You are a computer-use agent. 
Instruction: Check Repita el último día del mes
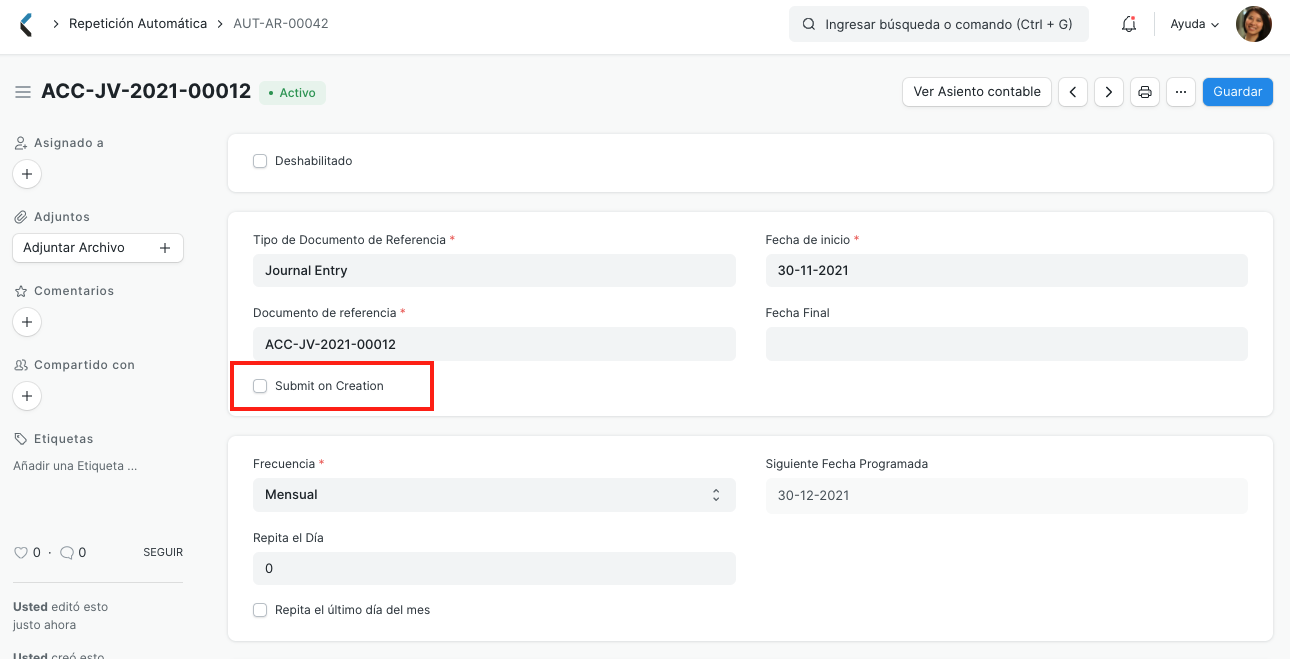(x=260, y=610)
